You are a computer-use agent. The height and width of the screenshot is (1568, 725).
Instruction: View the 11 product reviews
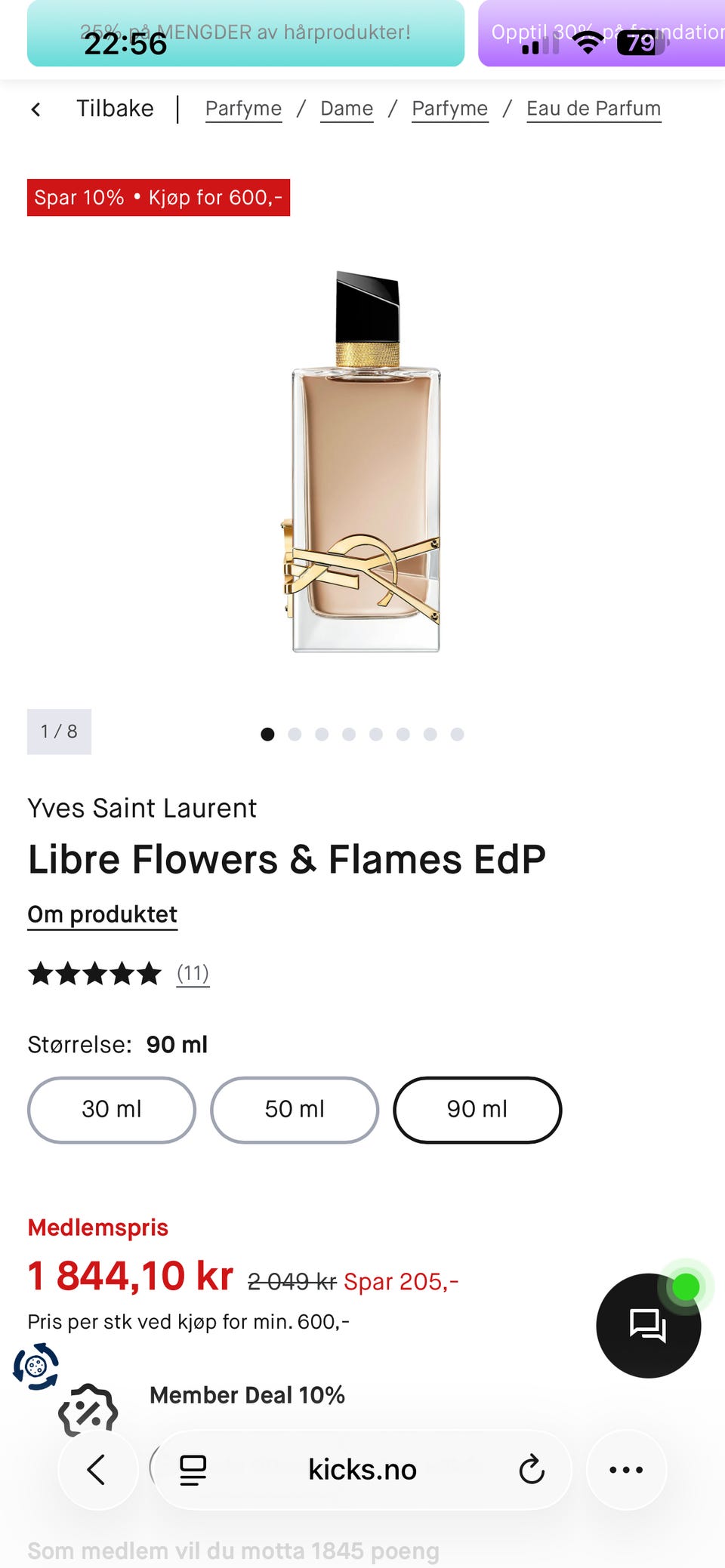[193, 973]
